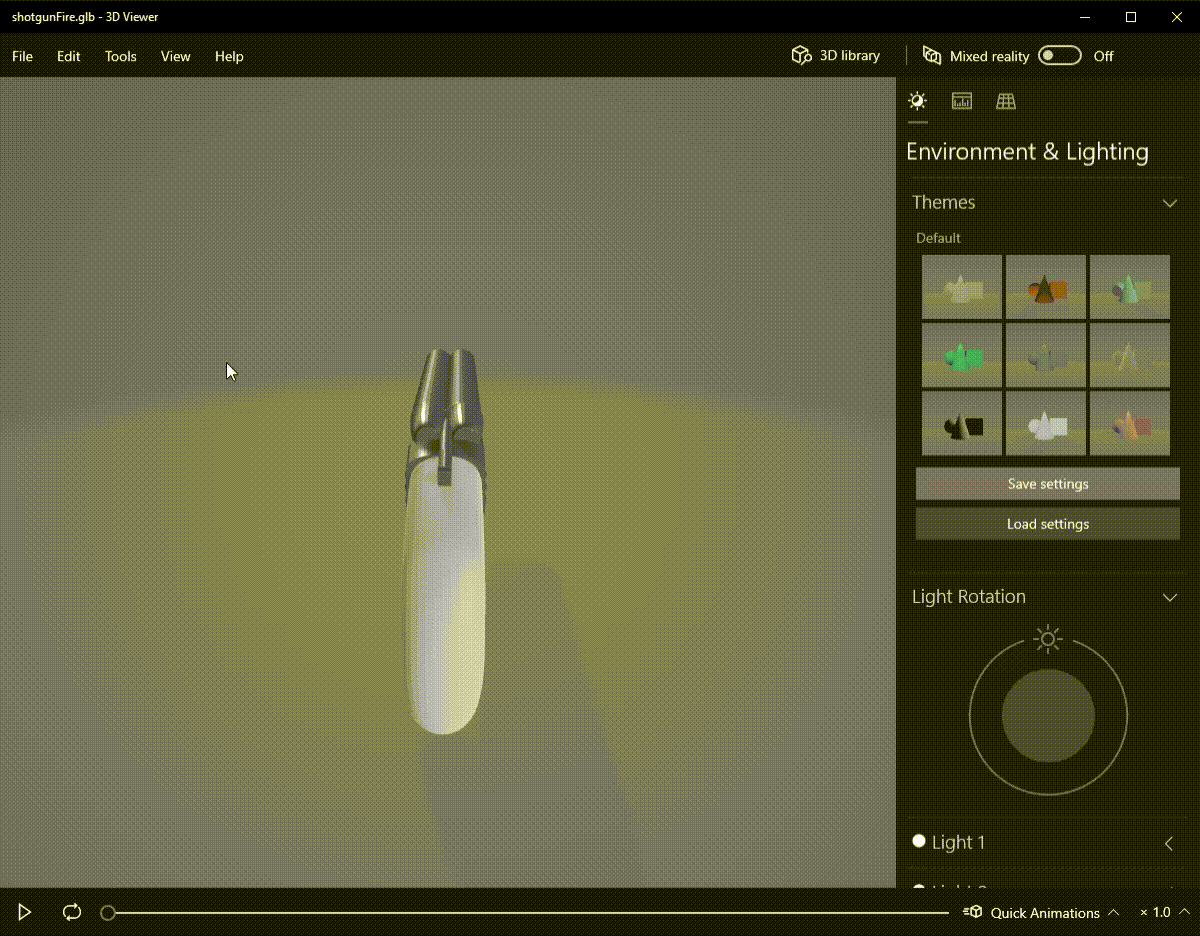Select the Light 1 radio button

coord(918,841)
